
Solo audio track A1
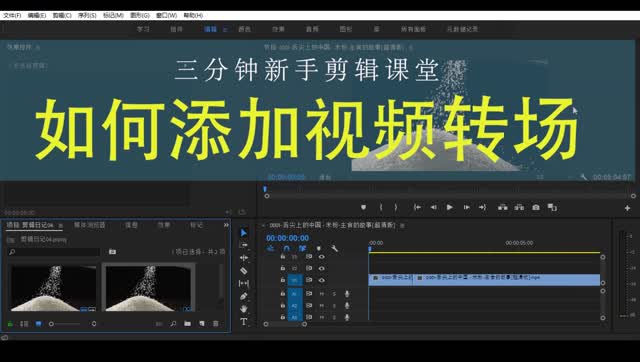[x=334, y=293]
